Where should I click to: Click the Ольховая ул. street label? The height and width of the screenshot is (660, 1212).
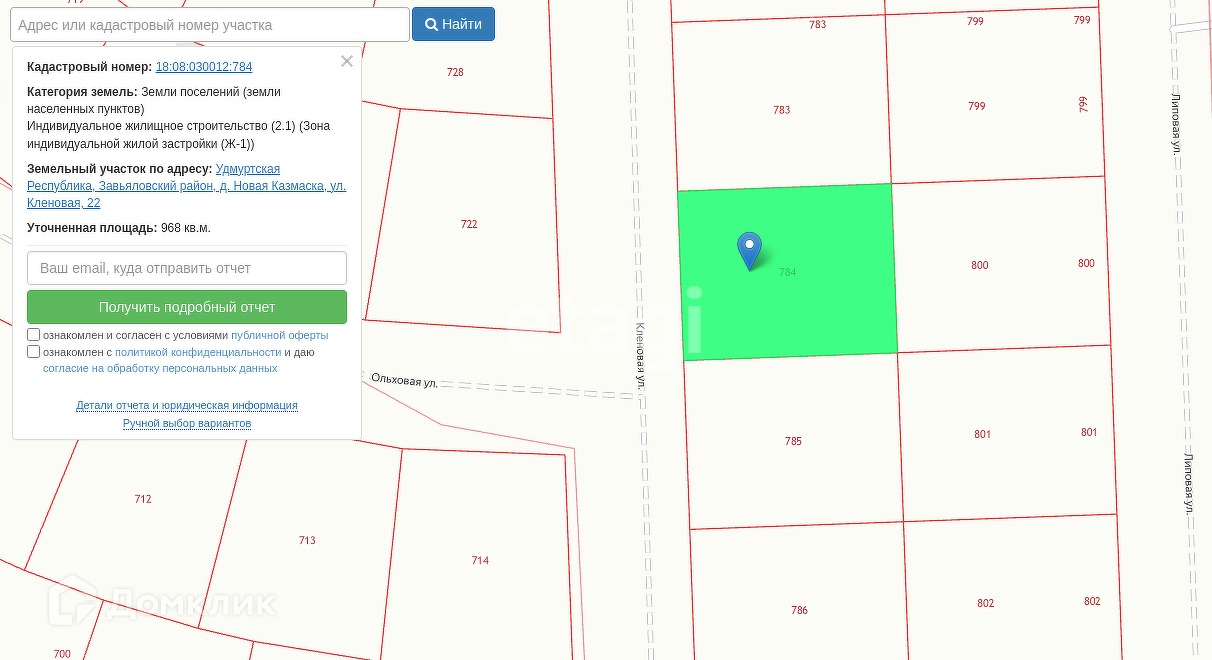[405, 380]
